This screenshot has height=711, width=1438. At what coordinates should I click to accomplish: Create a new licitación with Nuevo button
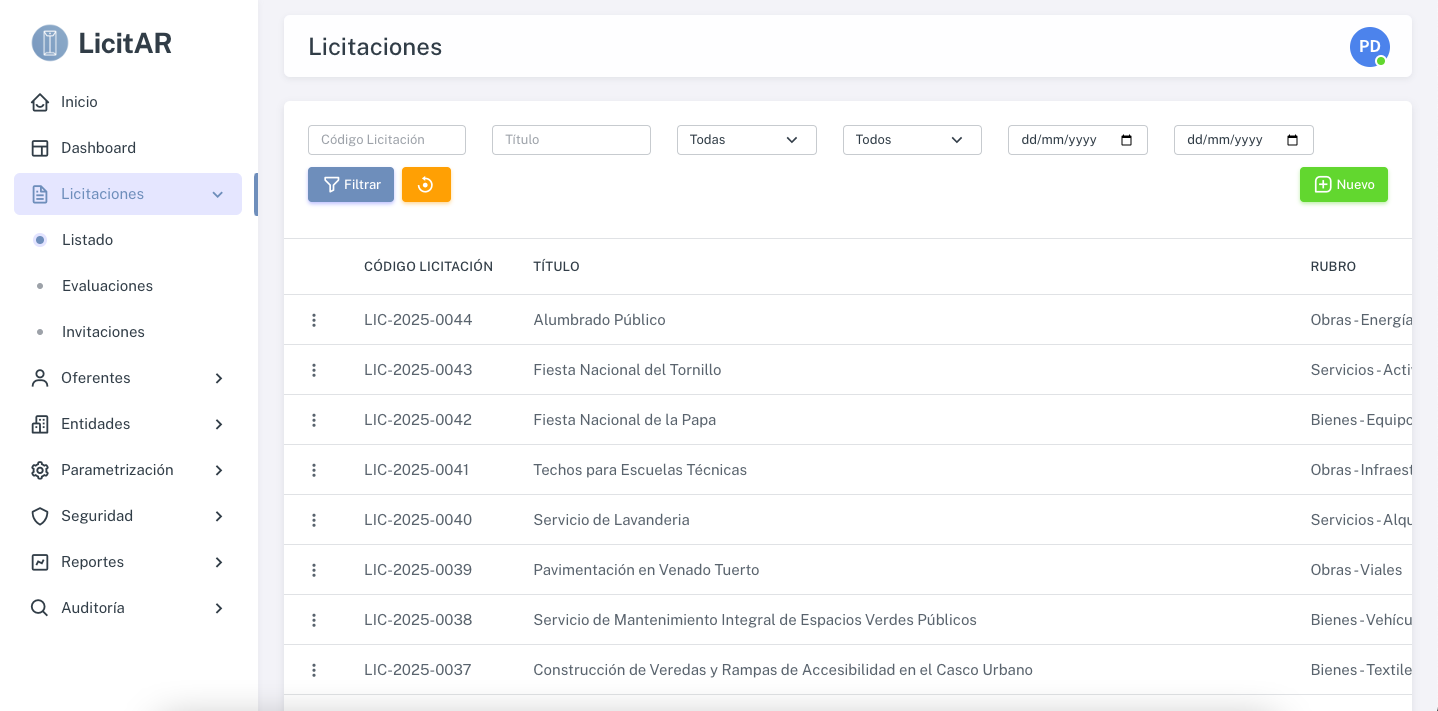[x=1344, y=185]
